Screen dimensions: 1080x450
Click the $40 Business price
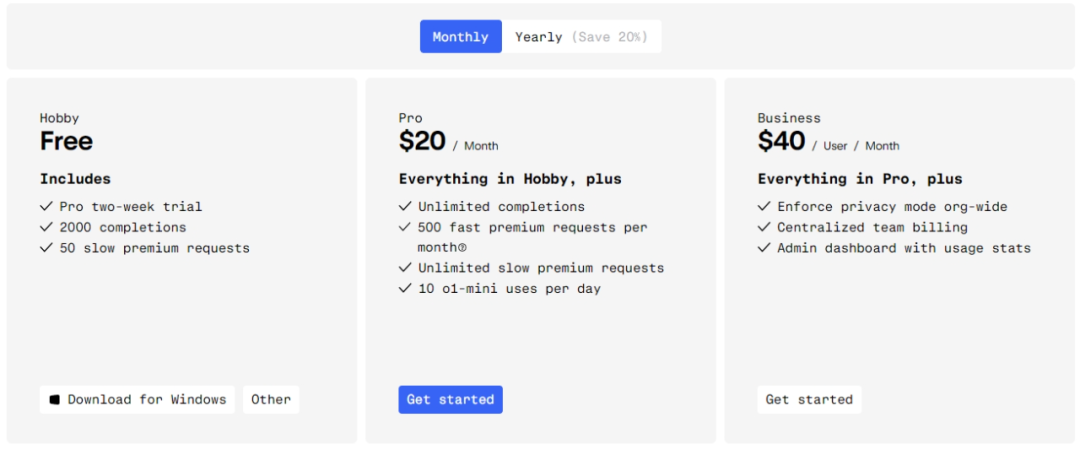click(x=781, y=142)
